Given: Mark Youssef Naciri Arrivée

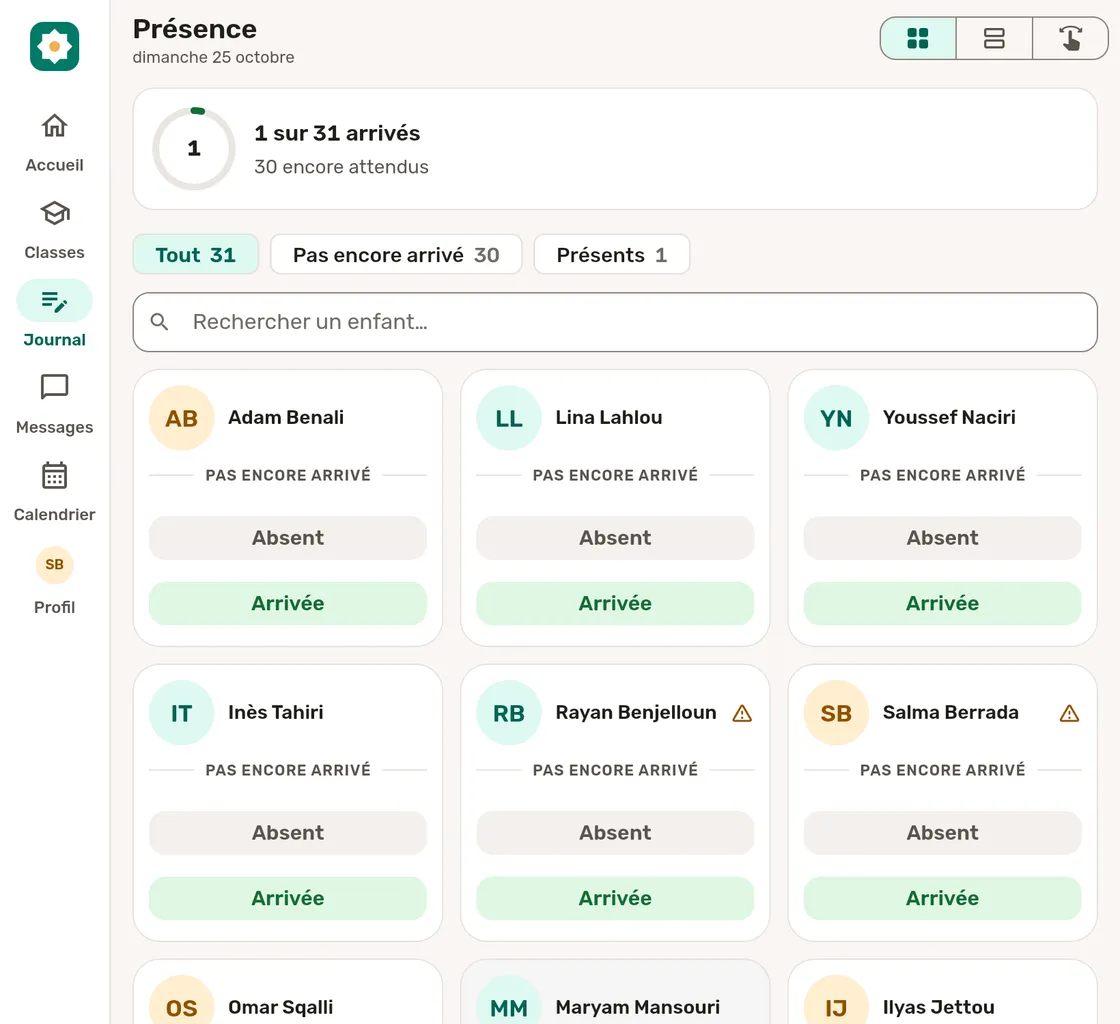Looking at the screenshot, I should point(943,603).
